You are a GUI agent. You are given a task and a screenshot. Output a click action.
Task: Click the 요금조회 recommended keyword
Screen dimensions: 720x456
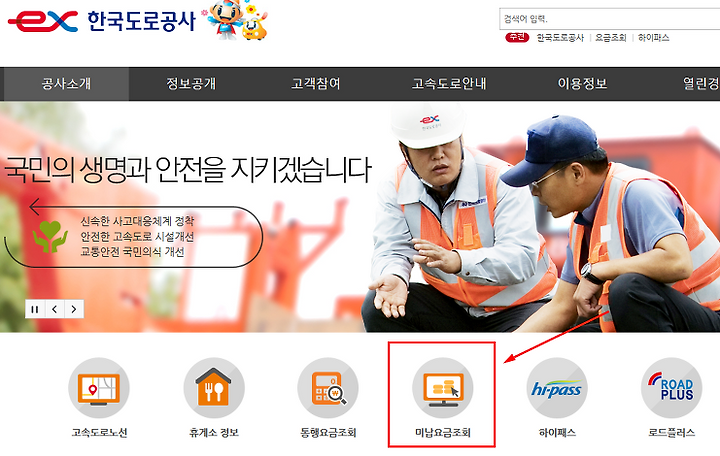(x=611, y=38)
